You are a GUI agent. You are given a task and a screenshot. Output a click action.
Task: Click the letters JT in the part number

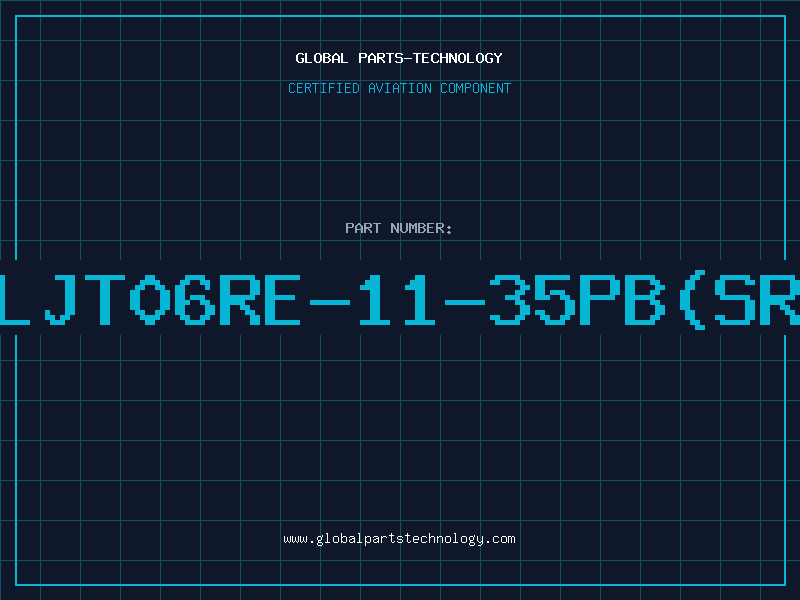pyautogui.click(x=85, y=300)
